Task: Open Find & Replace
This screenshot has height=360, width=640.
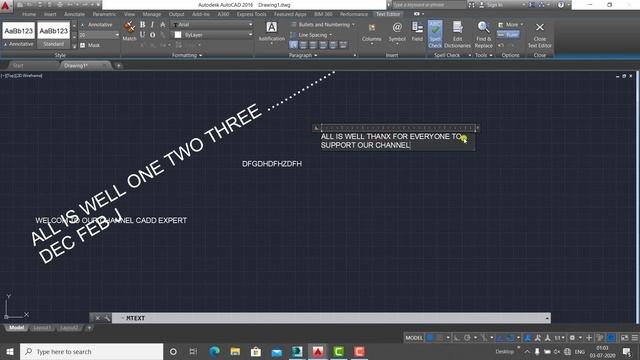Action: pos(483,34)
